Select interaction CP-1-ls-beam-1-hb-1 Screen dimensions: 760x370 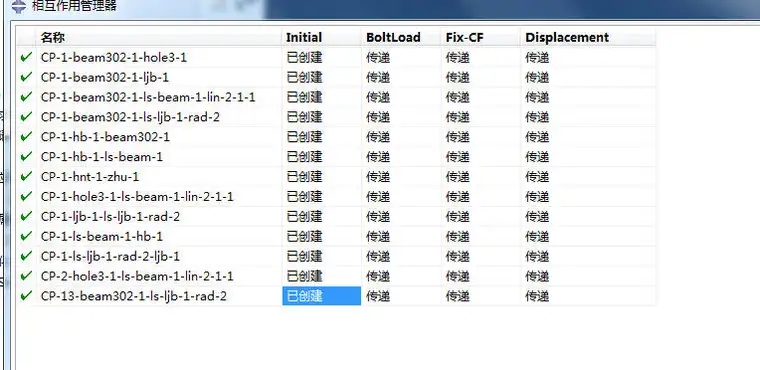102,236
